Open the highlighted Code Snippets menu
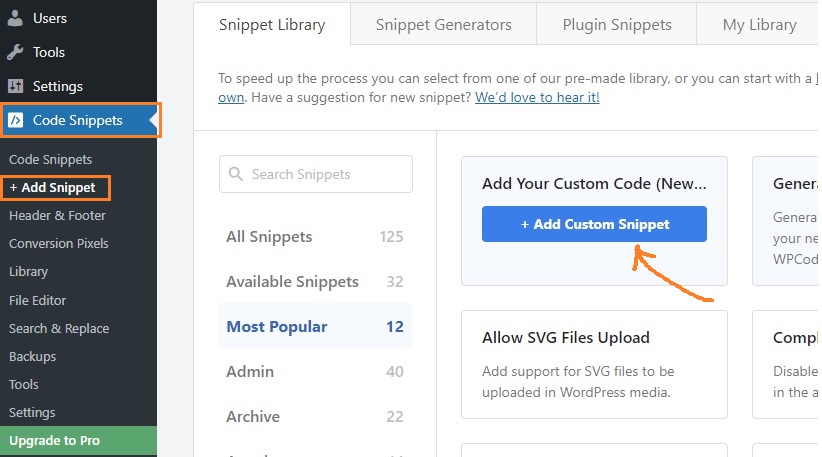The image size is (822, 457). 80,120
